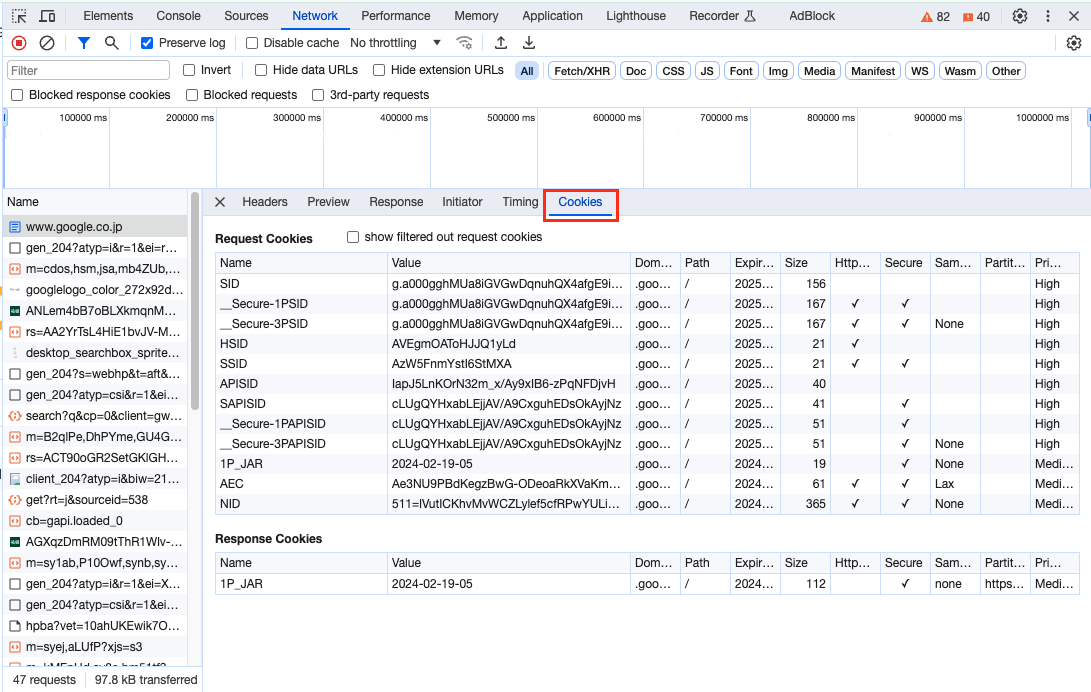Click the Import HAR file upload icon

pos(501,43)
